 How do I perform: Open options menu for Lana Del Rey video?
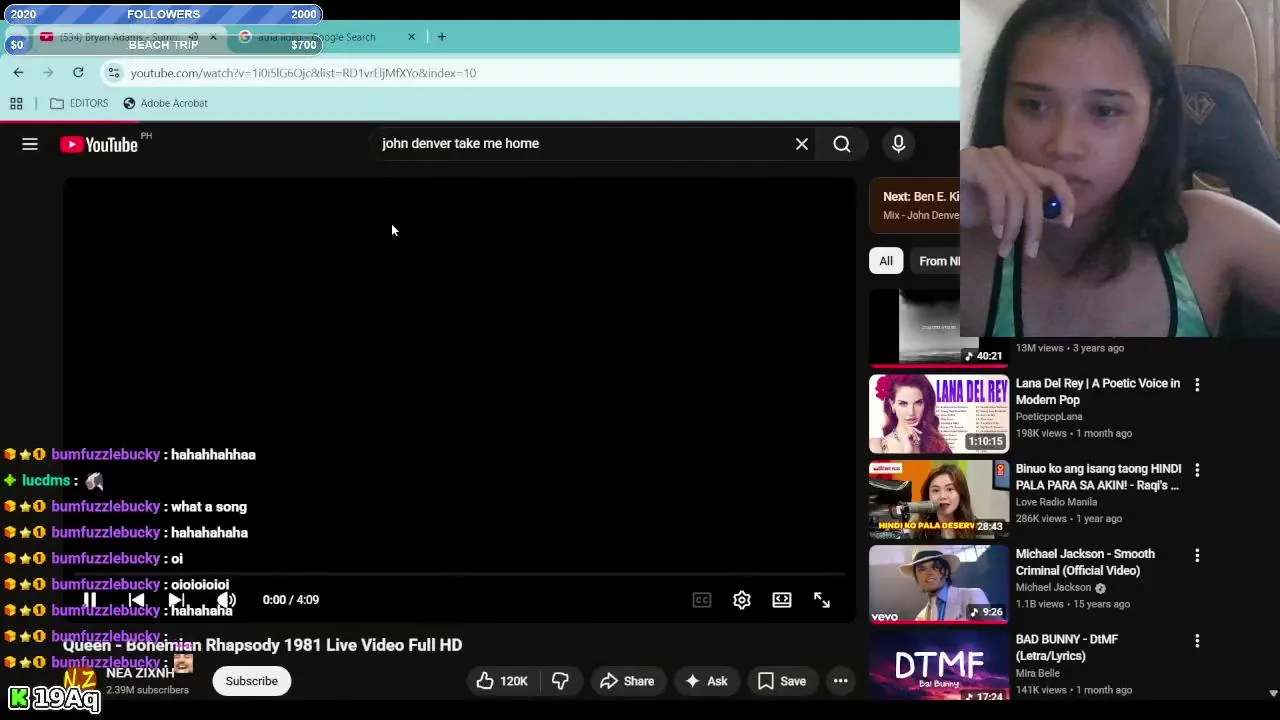click(x=1197, y=384)
